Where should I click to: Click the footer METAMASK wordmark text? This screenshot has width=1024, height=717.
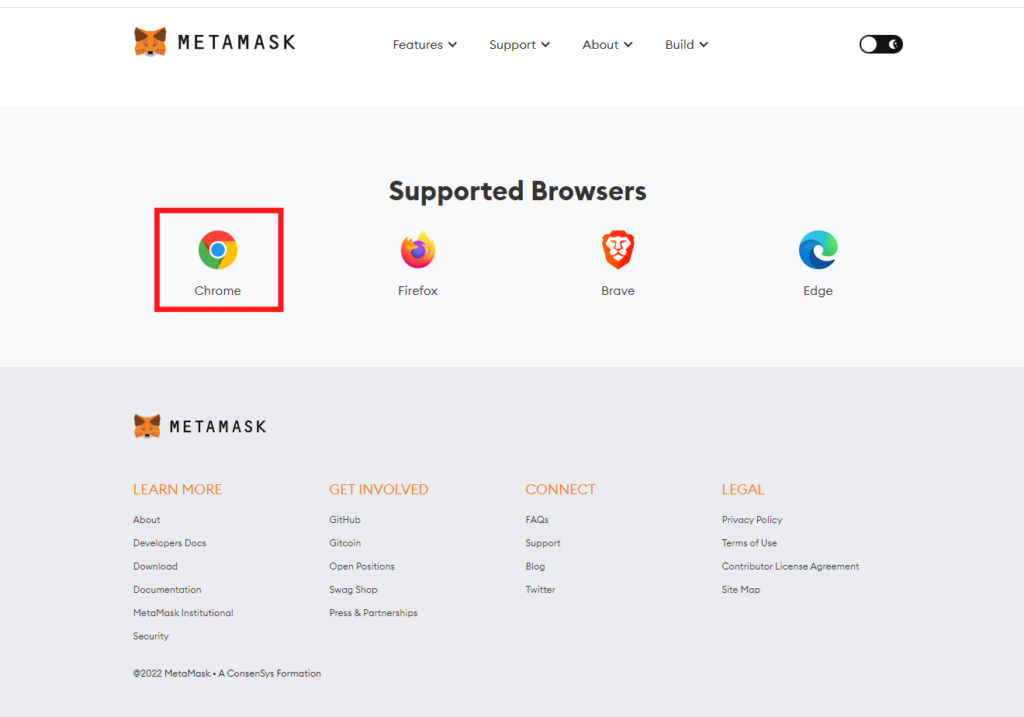tap(217, 427)
